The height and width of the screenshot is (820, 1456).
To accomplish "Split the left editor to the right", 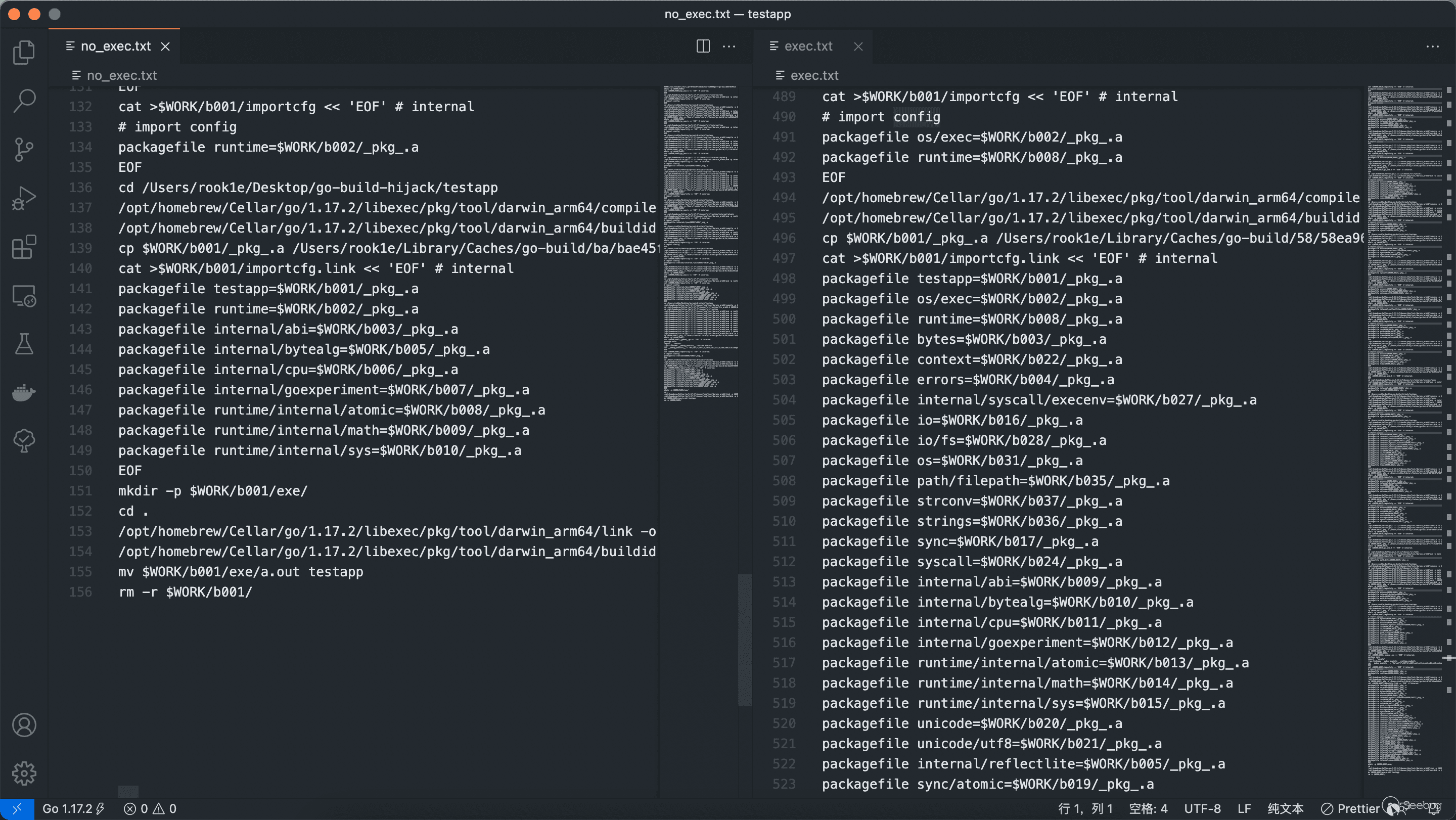I will click(x=703, y=47).
